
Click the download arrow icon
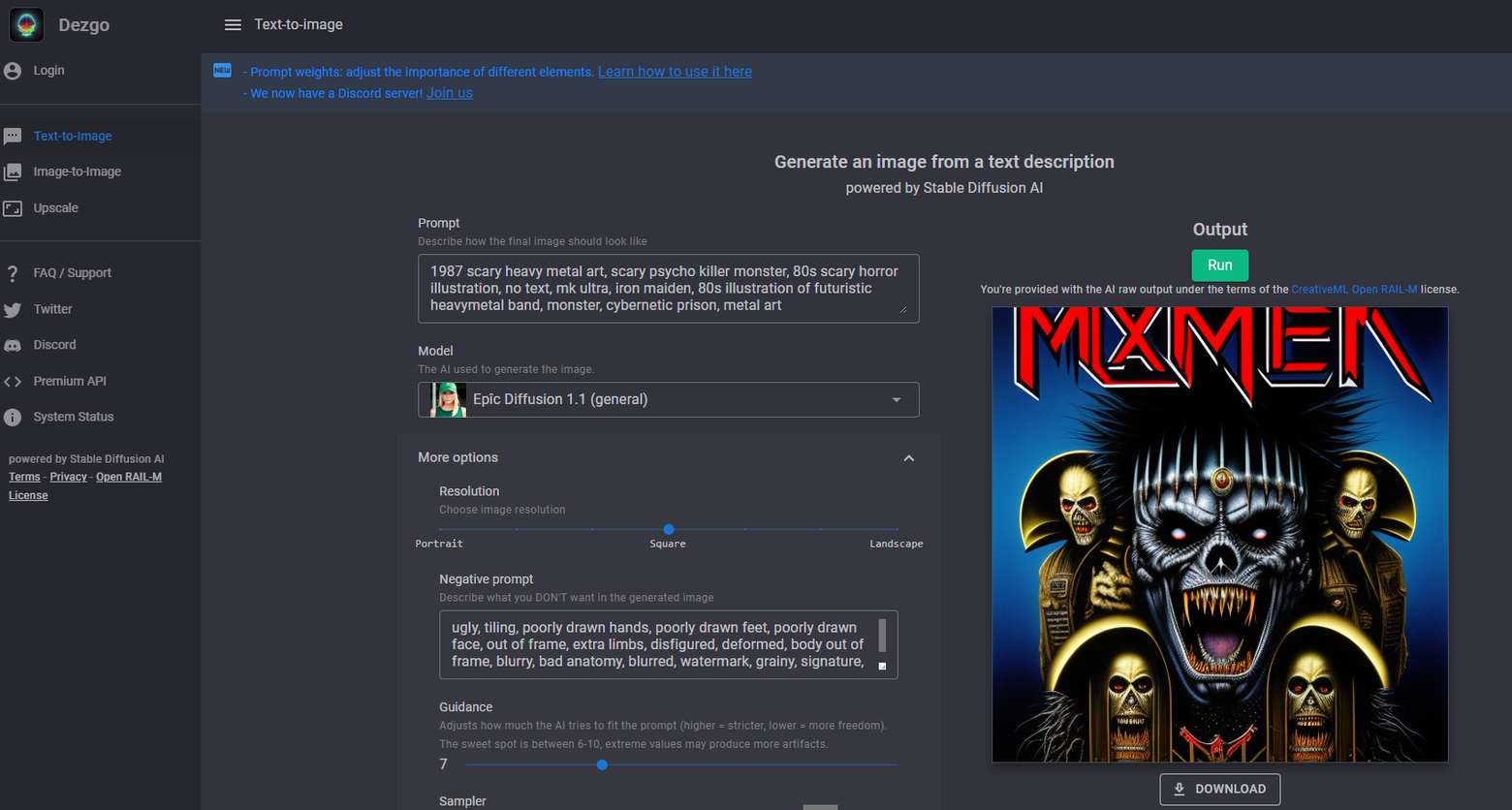(x=1180, y=789)
